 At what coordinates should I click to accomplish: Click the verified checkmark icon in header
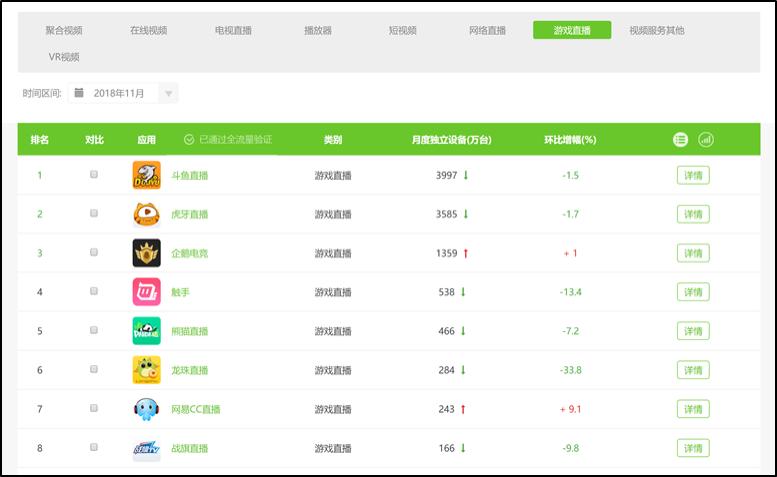[189, 140]
